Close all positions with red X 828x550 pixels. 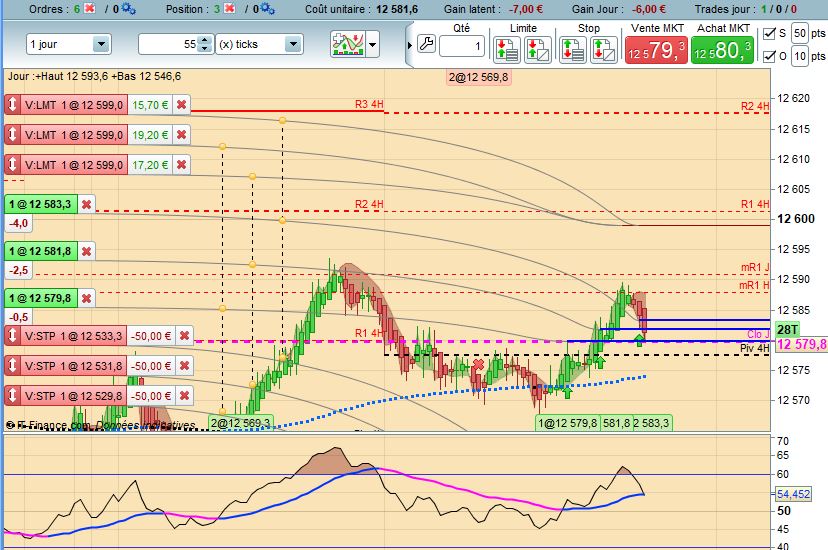point(230,9)
